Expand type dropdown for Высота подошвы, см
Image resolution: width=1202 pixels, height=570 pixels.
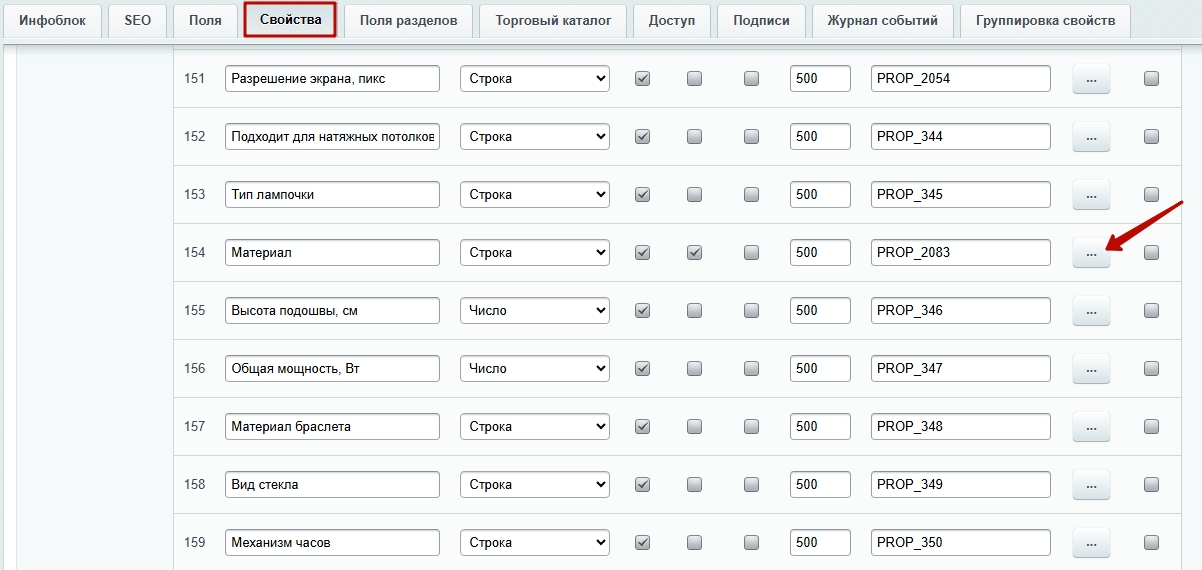534,311
